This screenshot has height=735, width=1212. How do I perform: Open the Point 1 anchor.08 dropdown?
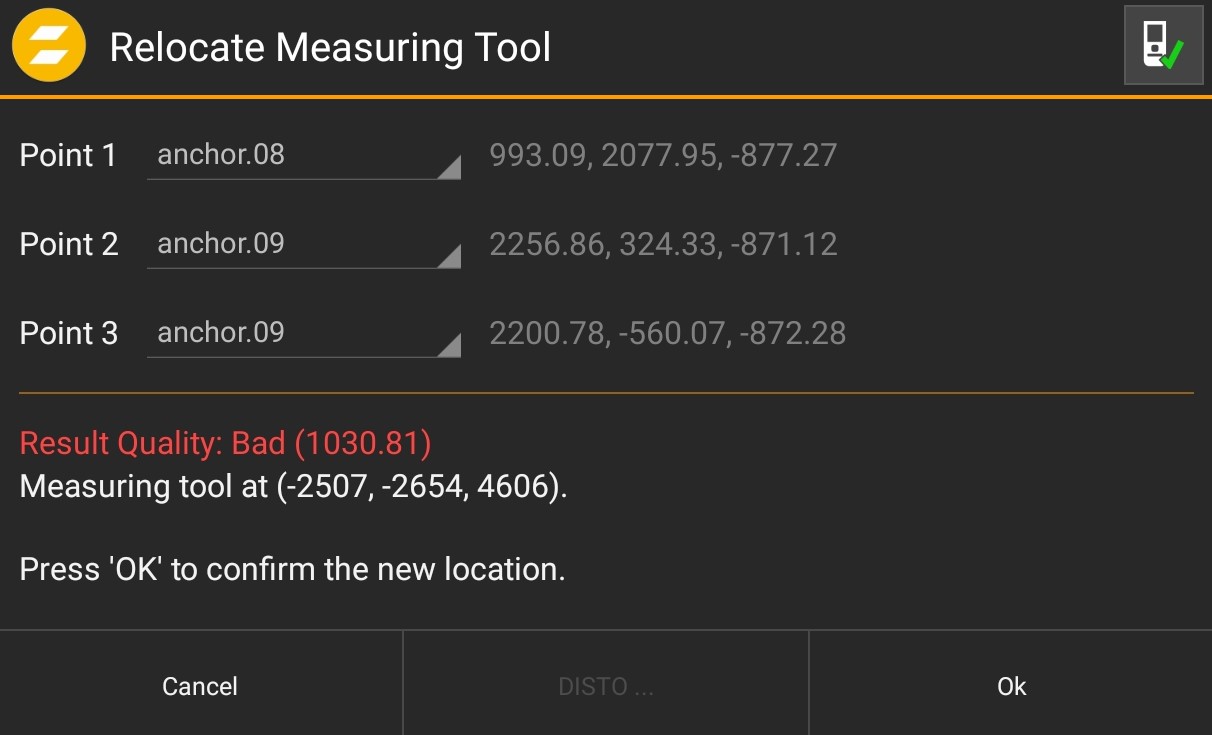click(x=300, y=156)
